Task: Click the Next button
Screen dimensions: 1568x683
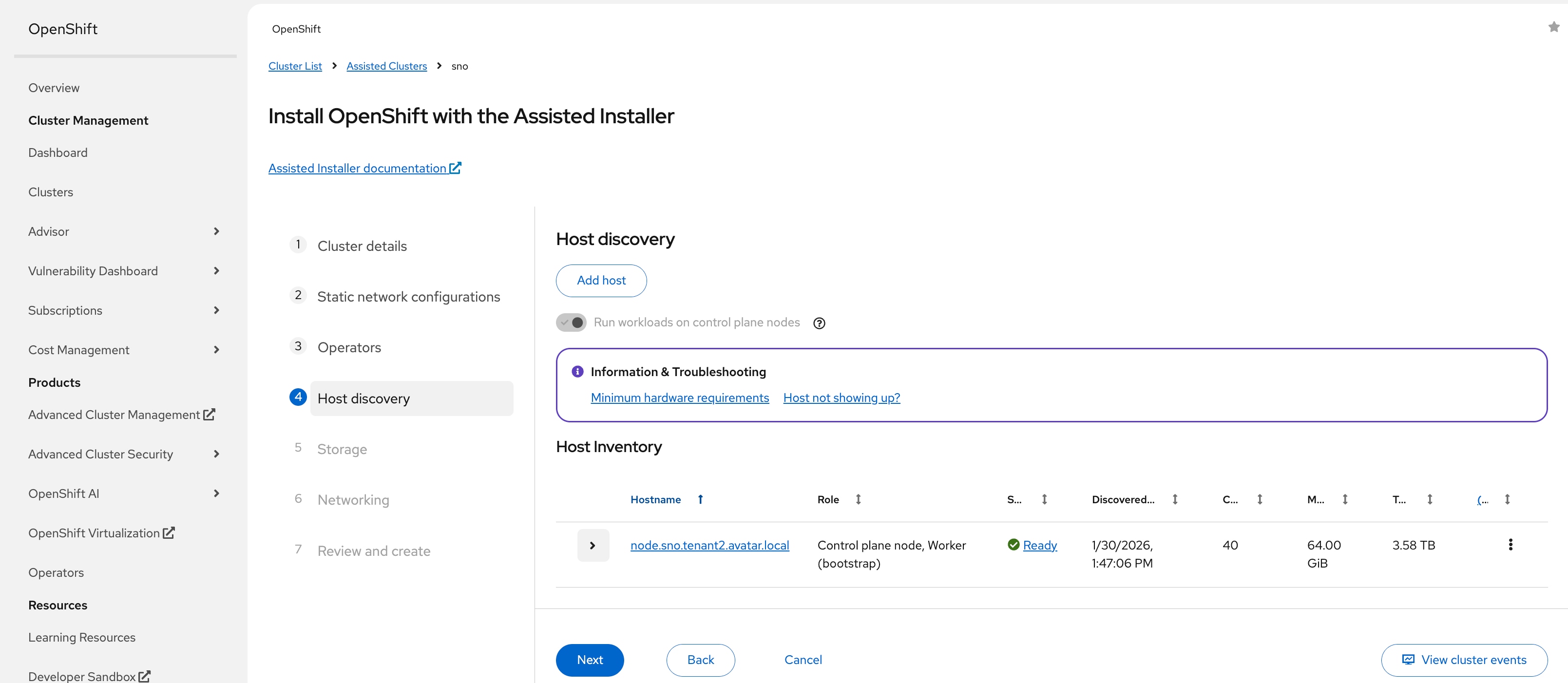Action: (x=589, y=660)
